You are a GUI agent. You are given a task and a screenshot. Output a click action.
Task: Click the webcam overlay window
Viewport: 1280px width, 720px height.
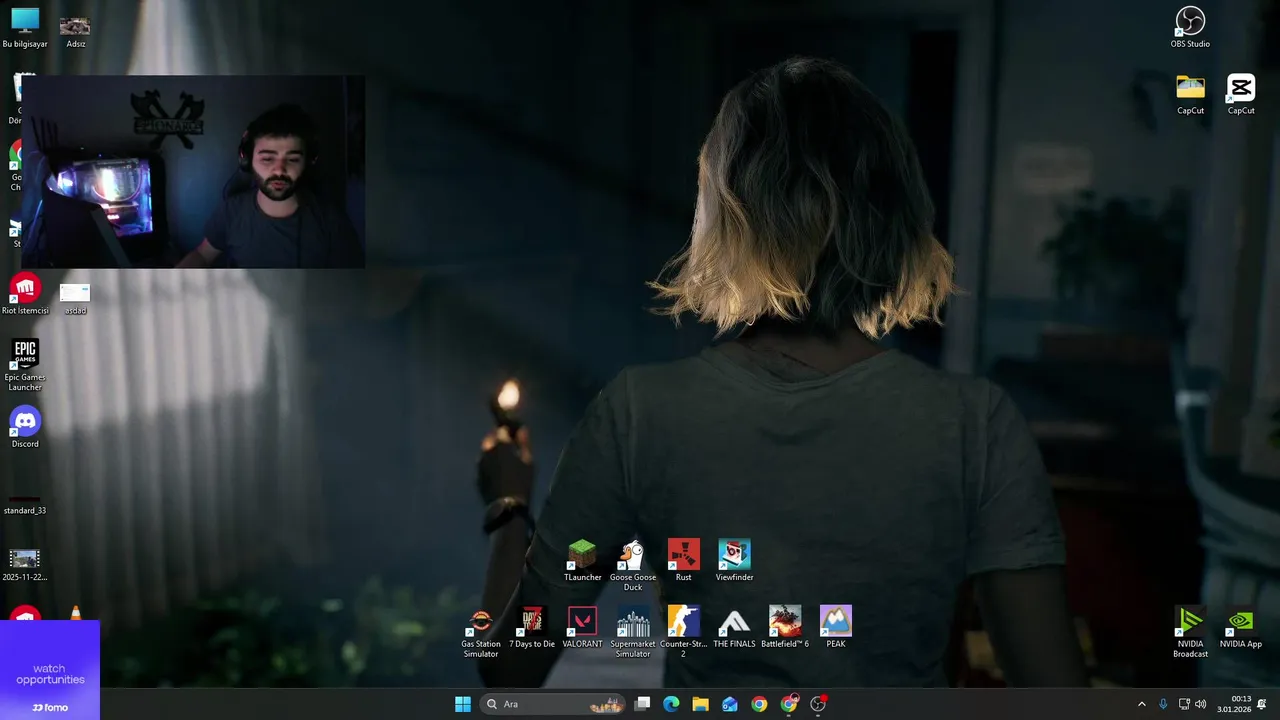pyautogui.click(x=192, y=171)
